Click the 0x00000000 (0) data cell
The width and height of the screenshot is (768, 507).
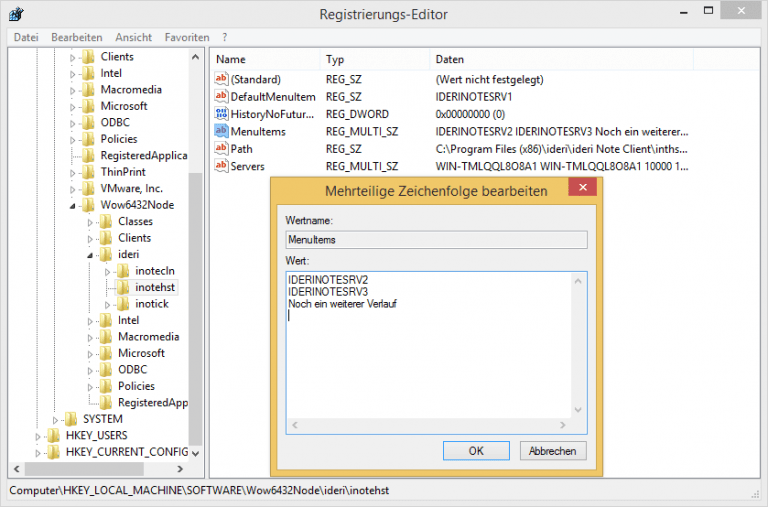tap(470, 114)
